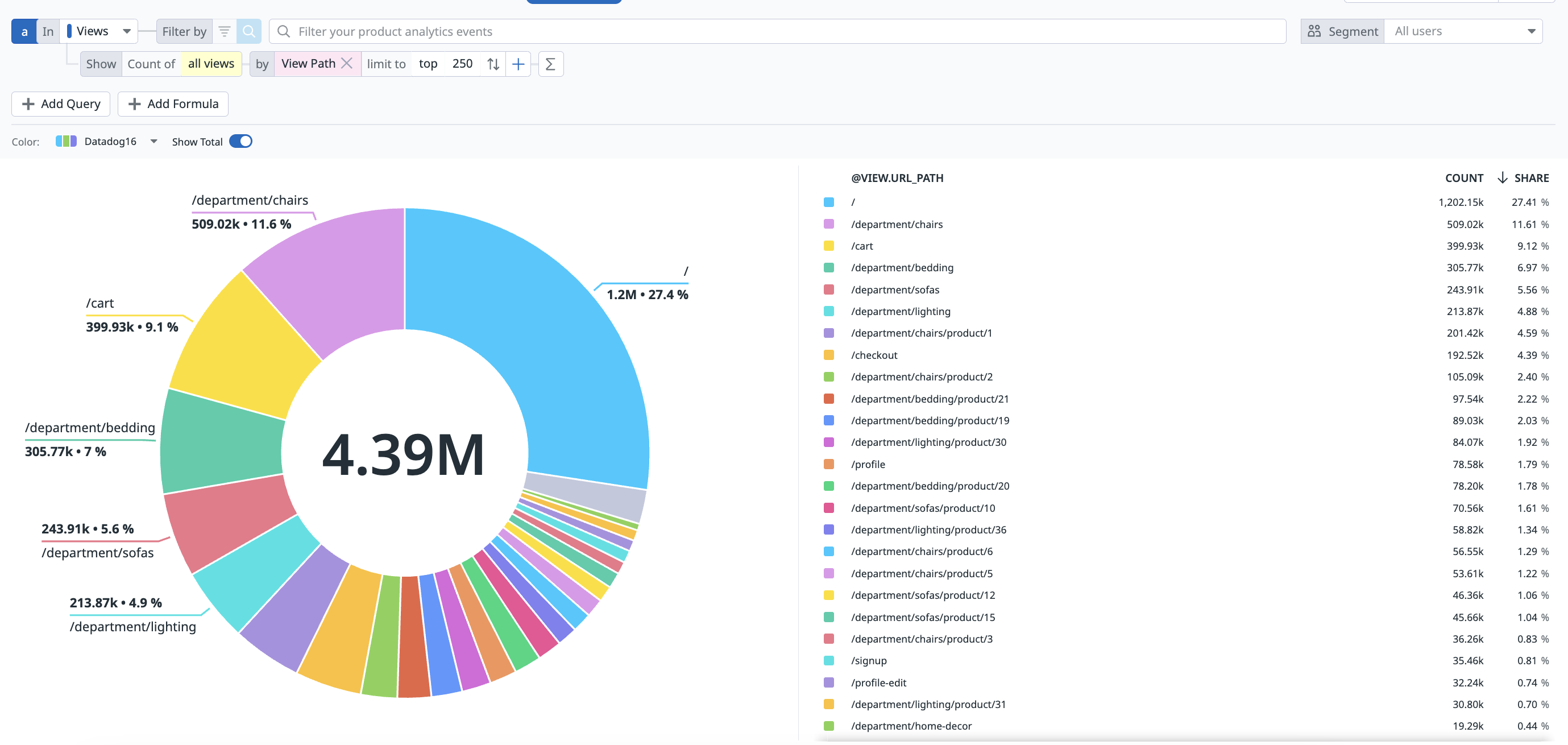
Task: Click the /signup row label
Action: (x=869, y=660)
